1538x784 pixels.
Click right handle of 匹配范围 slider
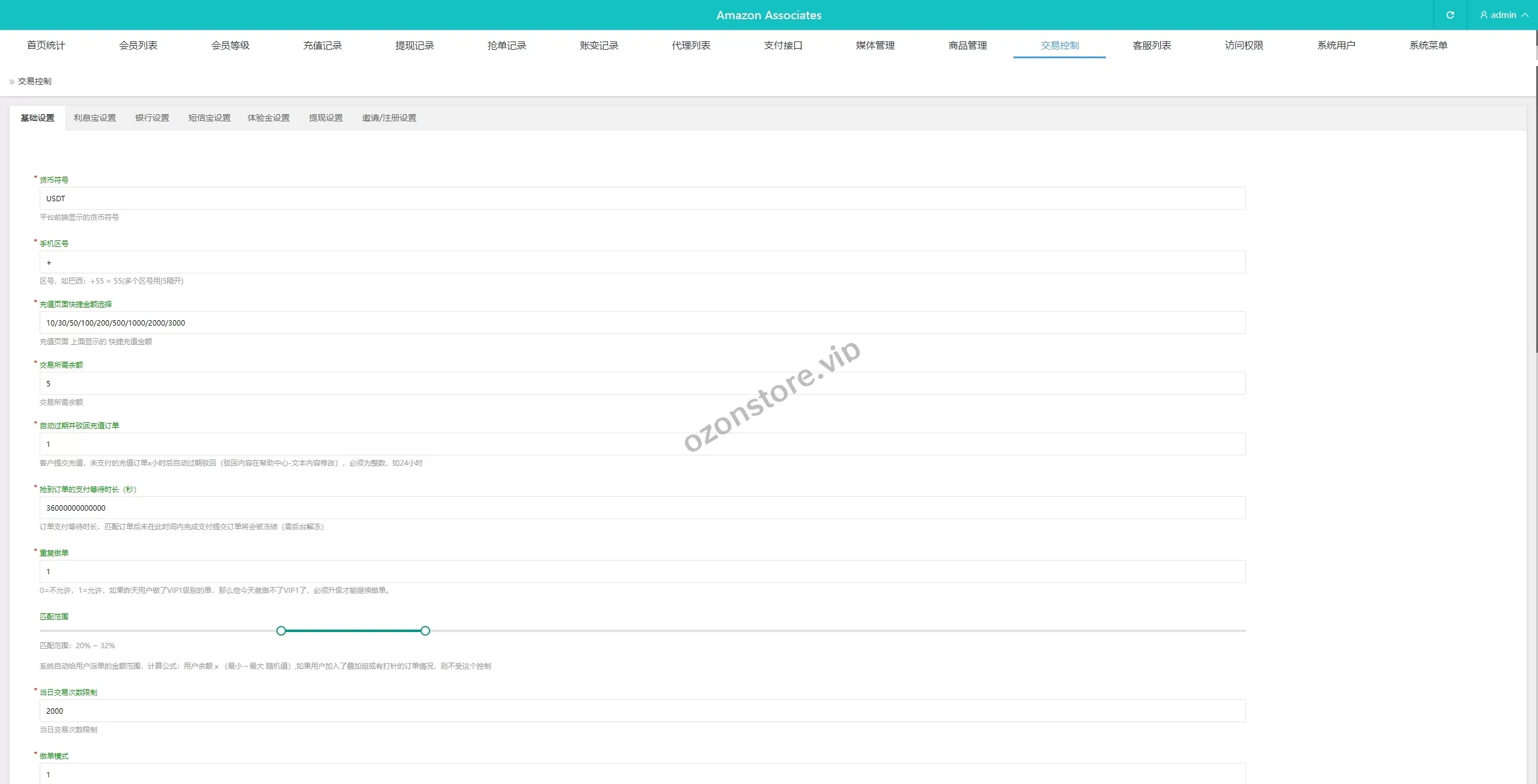click(425, 631)
